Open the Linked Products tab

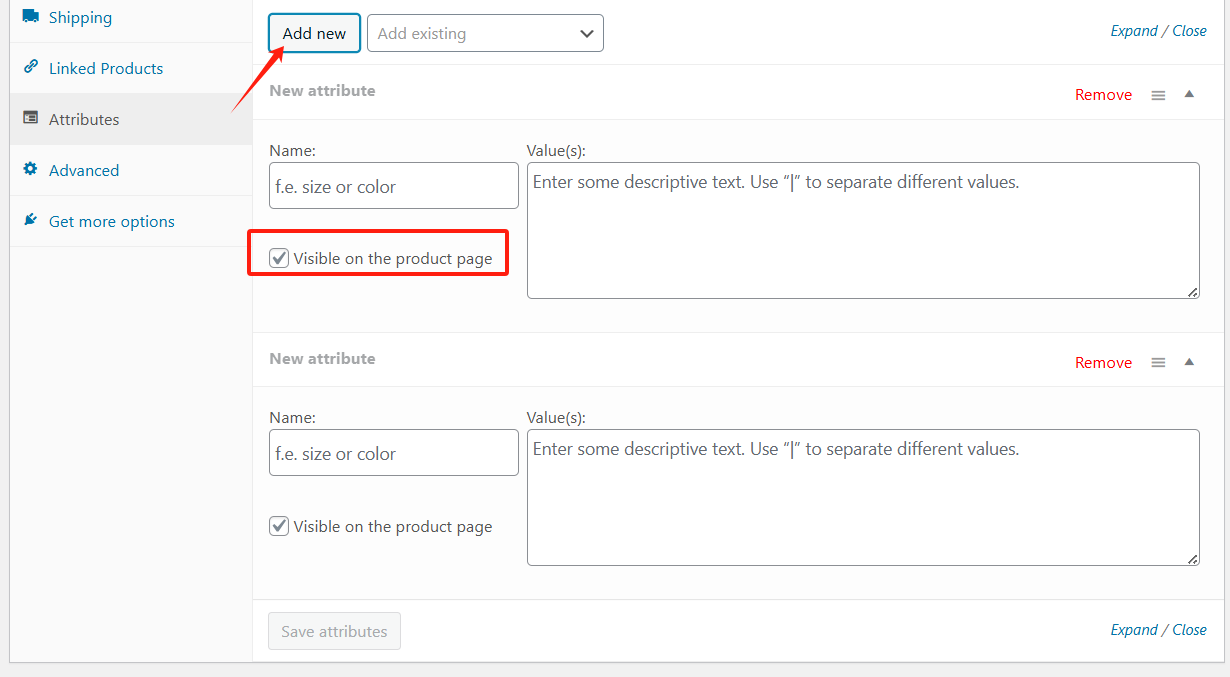coord(106,68)
